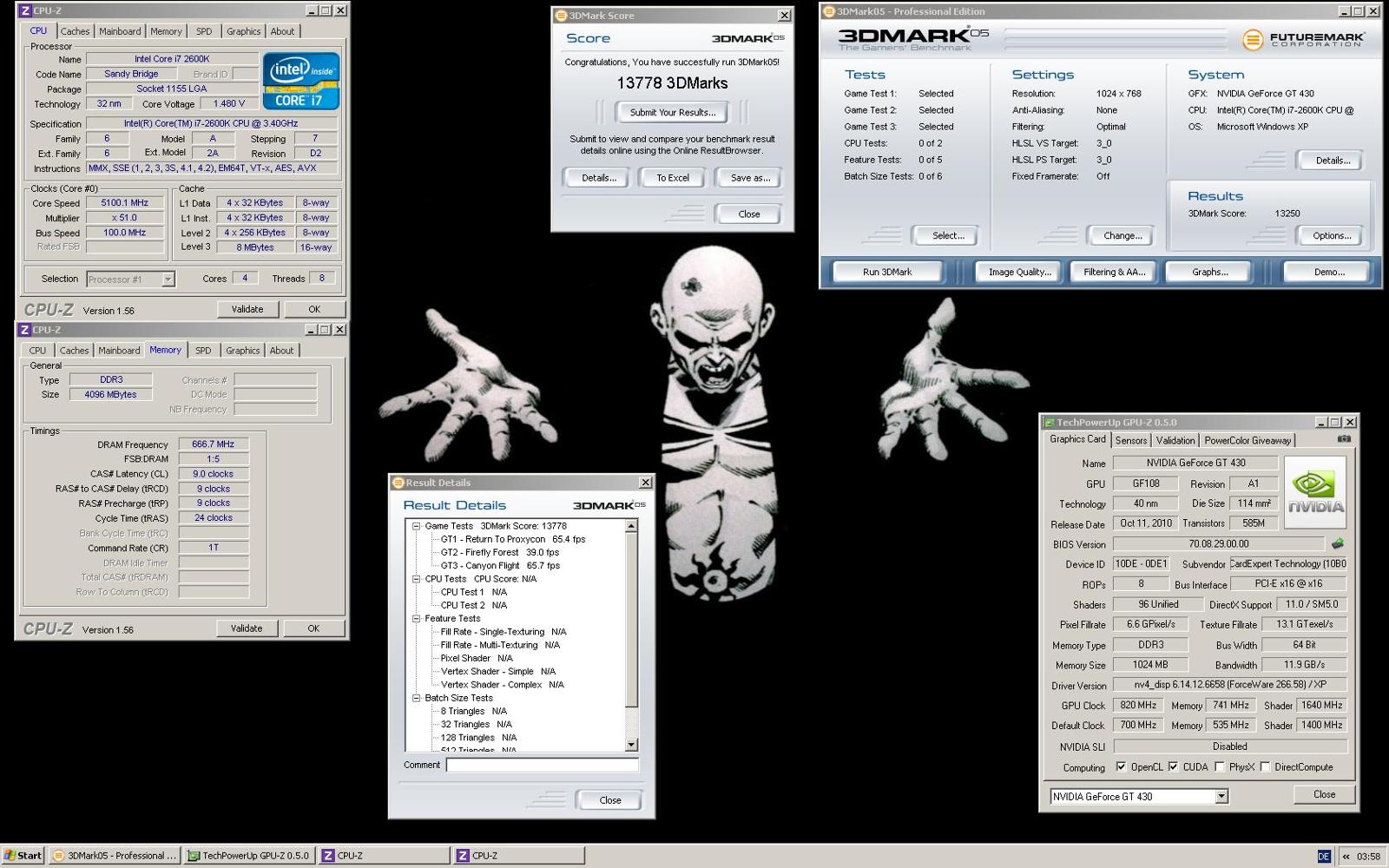Image resolution: width=1389 pixels, height=868 pixels.
Task: Click the GPU-Z title bar icon
Action: click(x=1050, y=423)
